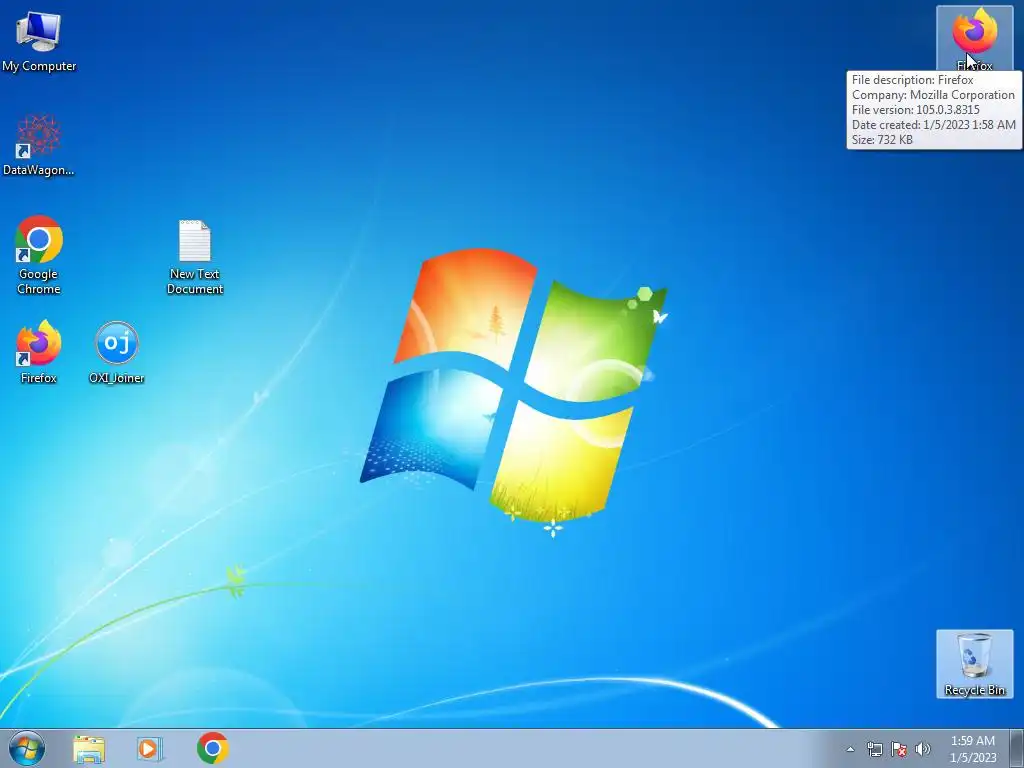Viewport: 1024px width, 768px height.
Task: Open the Windows Start menu orb
Action: coord(27,748)
